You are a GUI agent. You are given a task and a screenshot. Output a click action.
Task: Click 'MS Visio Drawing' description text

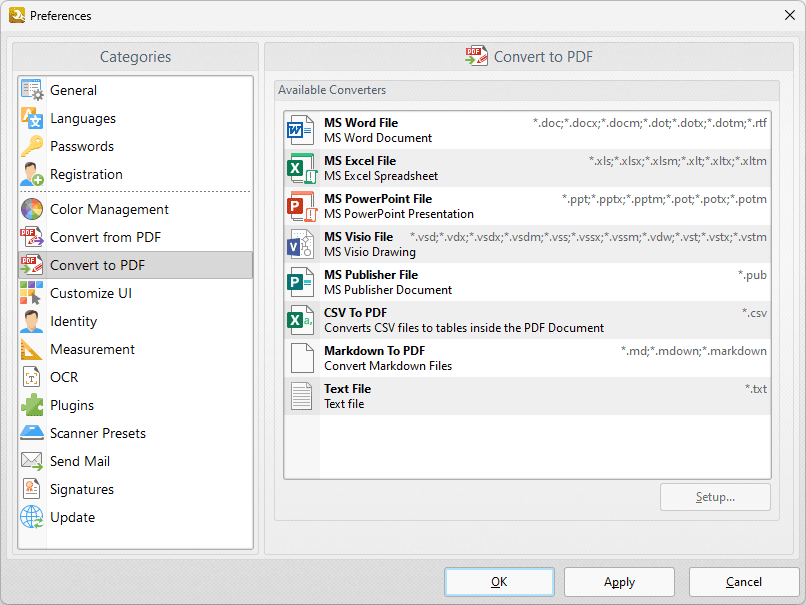pos(370,252)
